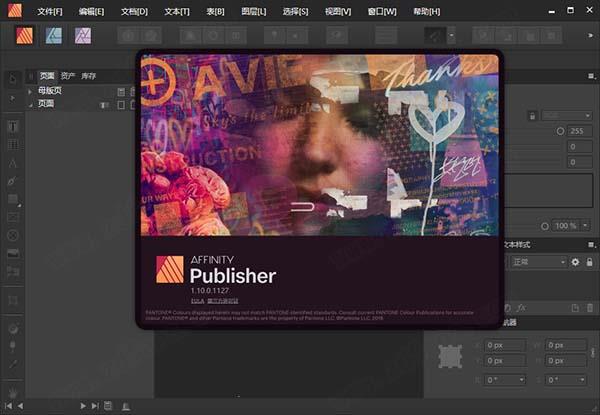Open the rotation 0° dropdown

pos(505,380)
